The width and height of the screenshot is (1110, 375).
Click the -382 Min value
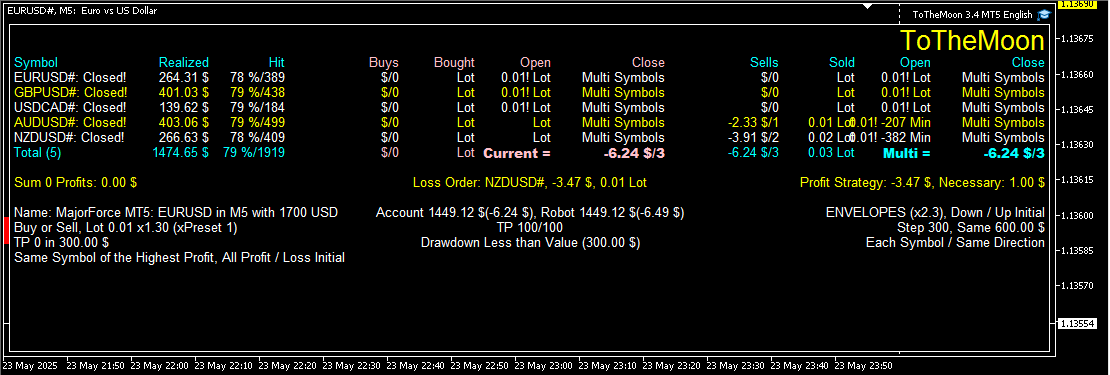click(x=905, y=137)
